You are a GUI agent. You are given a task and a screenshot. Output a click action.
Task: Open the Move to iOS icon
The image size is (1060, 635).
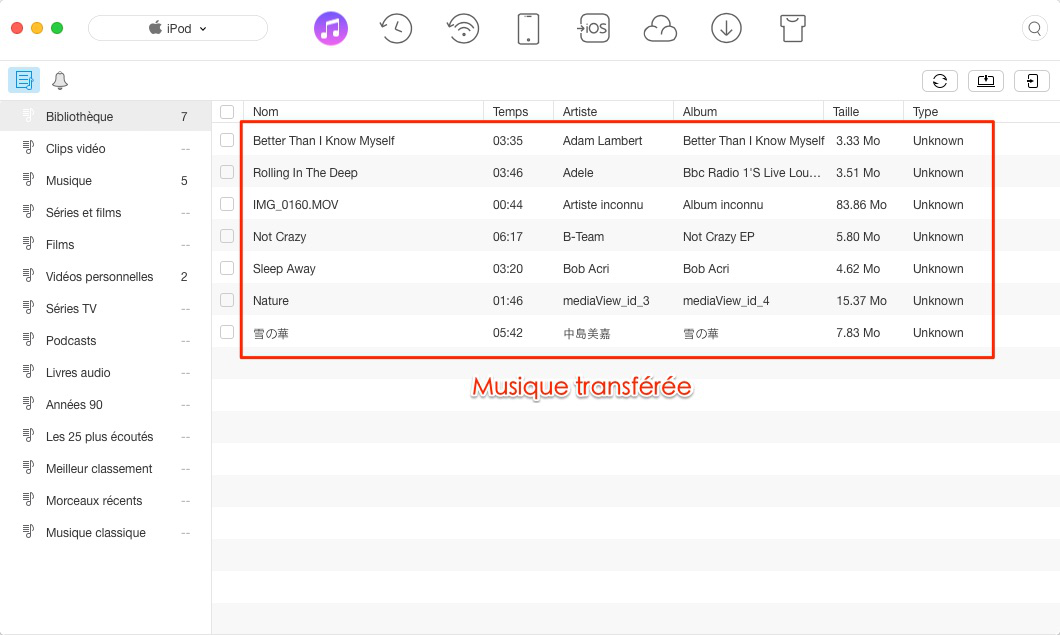coord(594,28)
